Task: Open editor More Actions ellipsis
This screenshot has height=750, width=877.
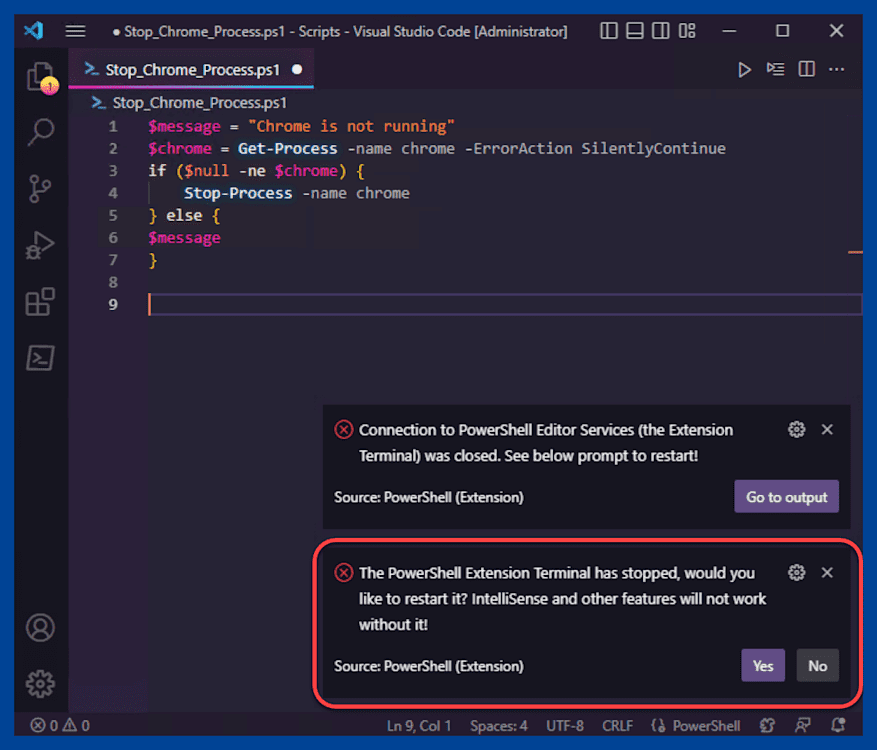Action: pos(837,69)
